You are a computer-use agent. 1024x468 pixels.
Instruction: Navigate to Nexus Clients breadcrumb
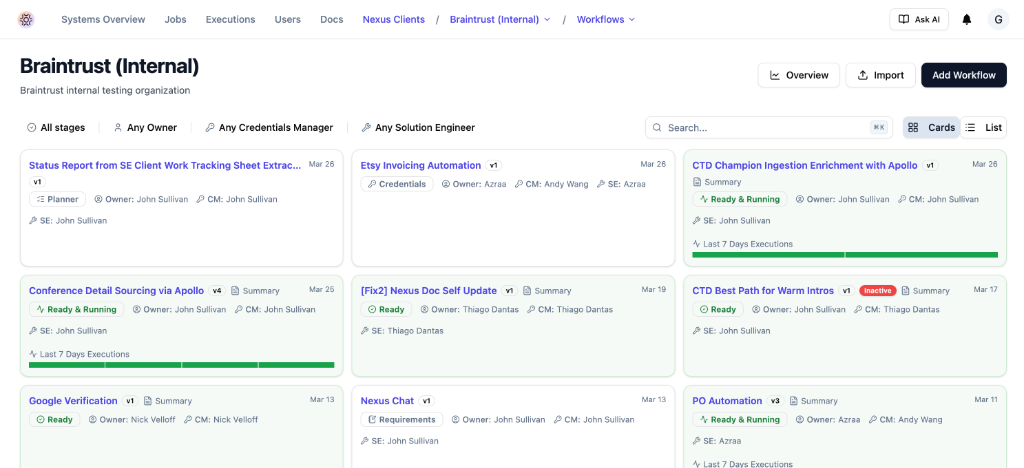[x=394, y=20]
